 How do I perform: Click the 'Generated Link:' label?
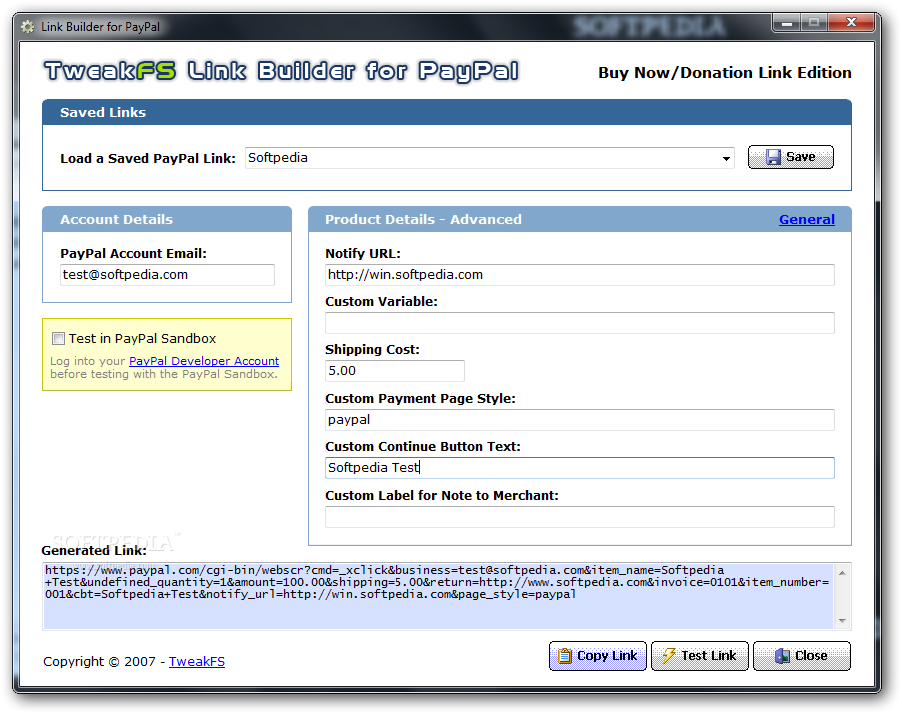[x=94, y=551]
